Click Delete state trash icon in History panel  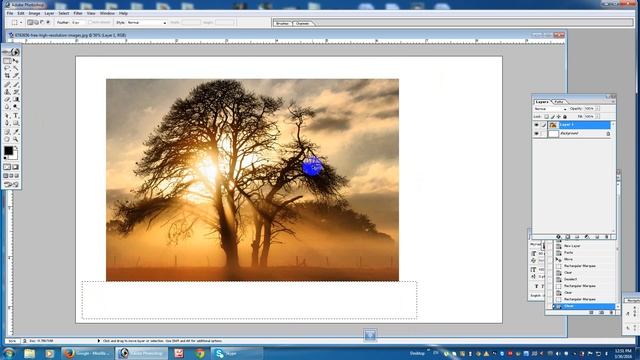coord(611,312)
